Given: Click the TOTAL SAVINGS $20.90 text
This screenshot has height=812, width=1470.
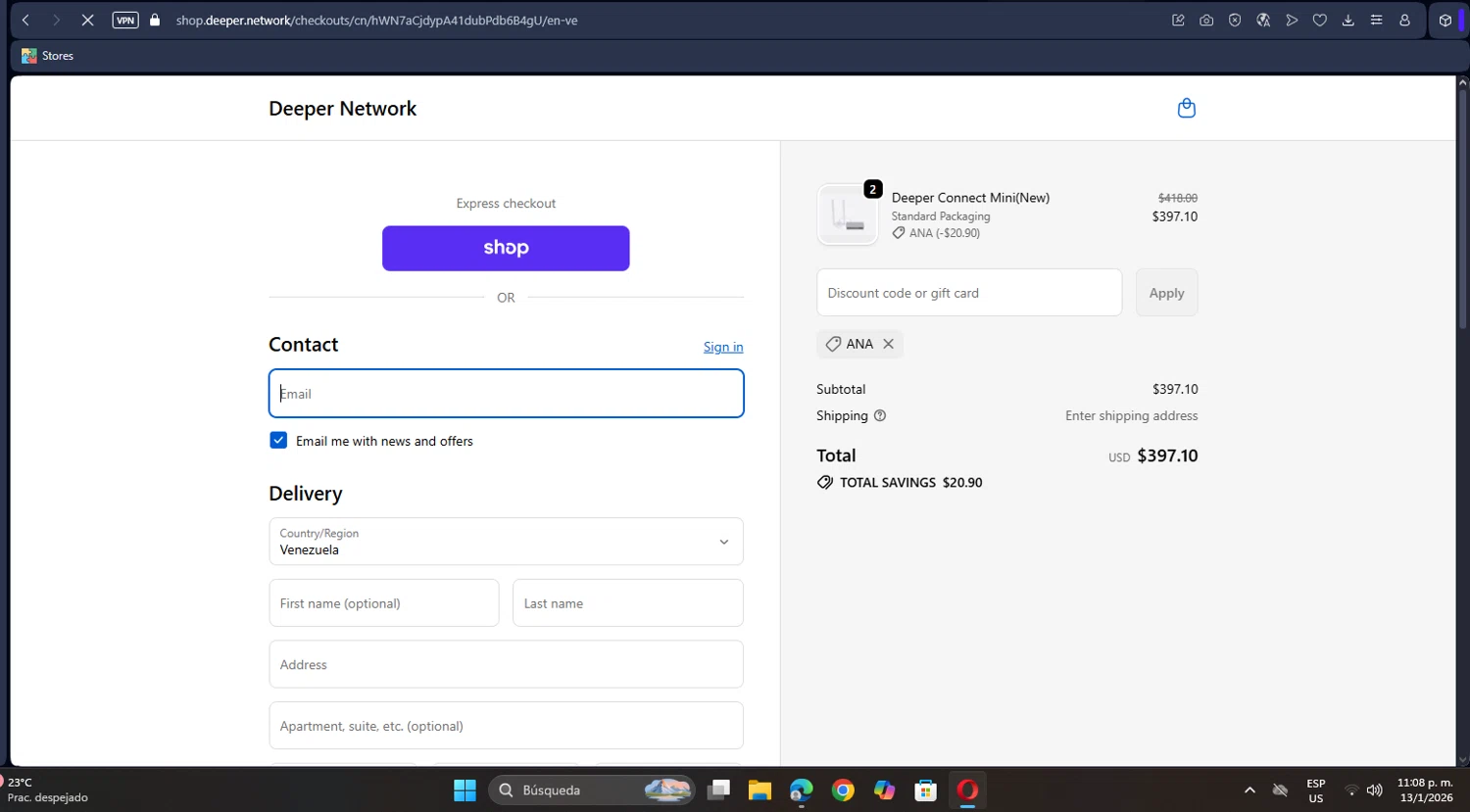Looking at the screenshot, I should [910, 483].
